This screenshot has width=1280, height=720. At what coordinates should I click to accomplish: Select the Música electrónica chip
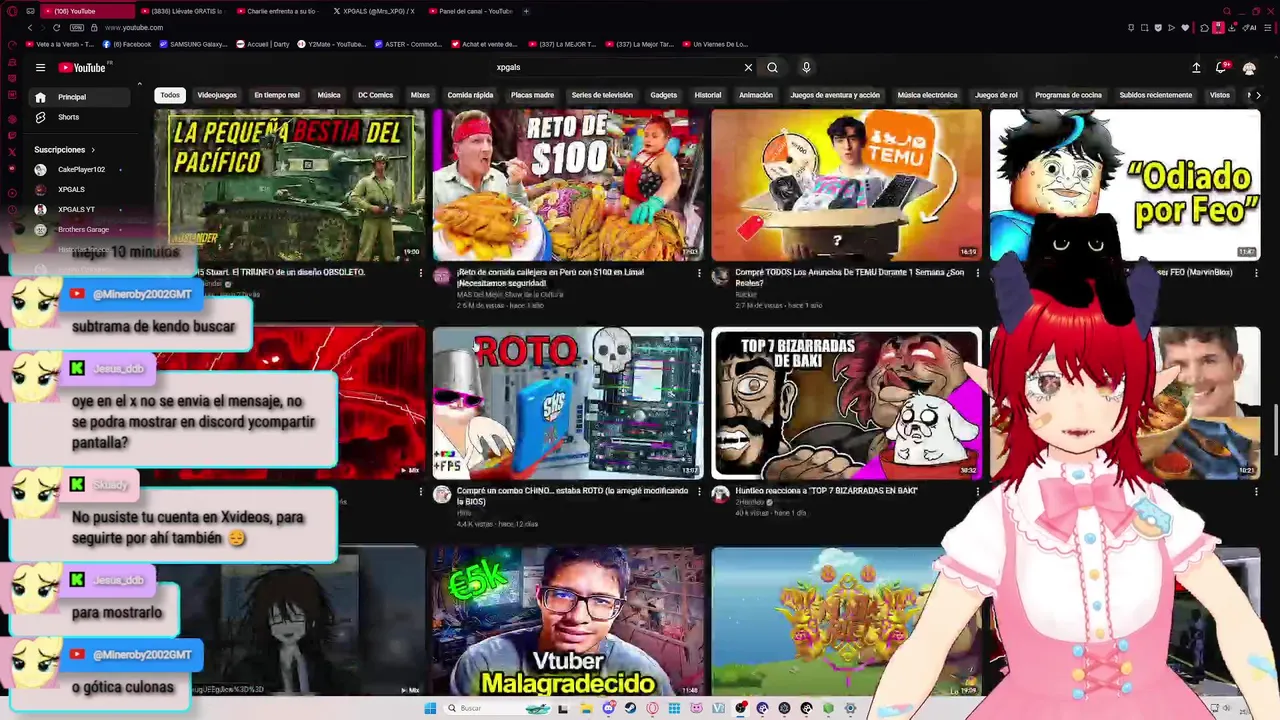(x=927, y=95)
